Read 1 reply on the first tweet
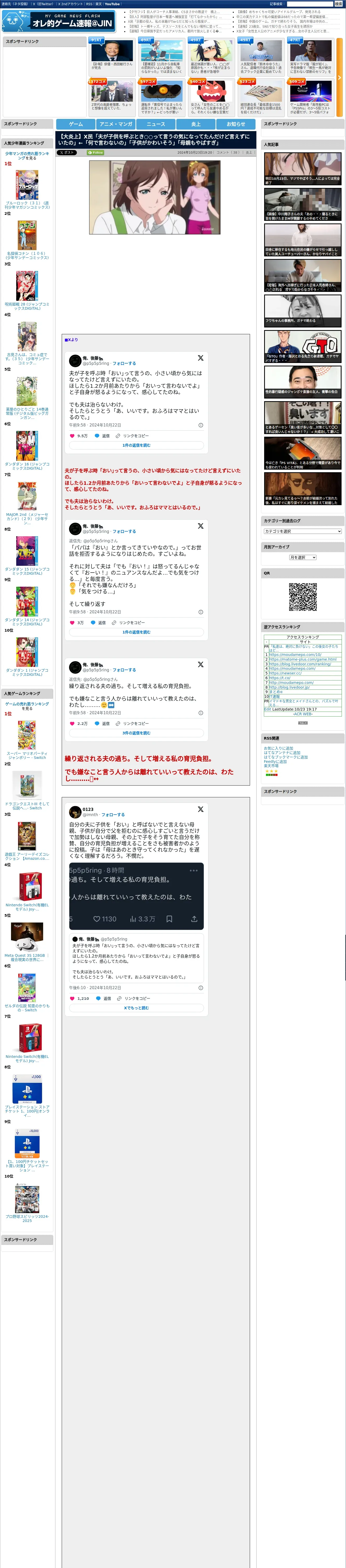The height and width of the screenshot is (1568, 346). click(x=137, y=446)
